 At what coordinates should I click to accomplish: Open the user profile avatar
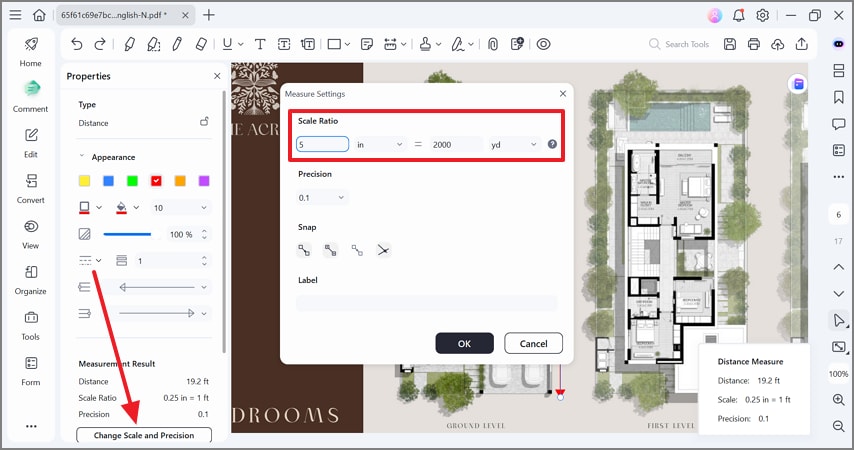(715, 15)
